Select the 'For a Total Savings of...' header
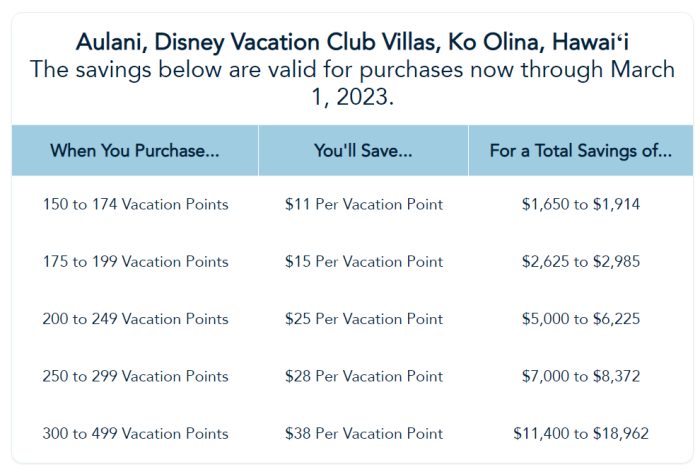This screenshot has width=700, height=472. pos(581,150)
